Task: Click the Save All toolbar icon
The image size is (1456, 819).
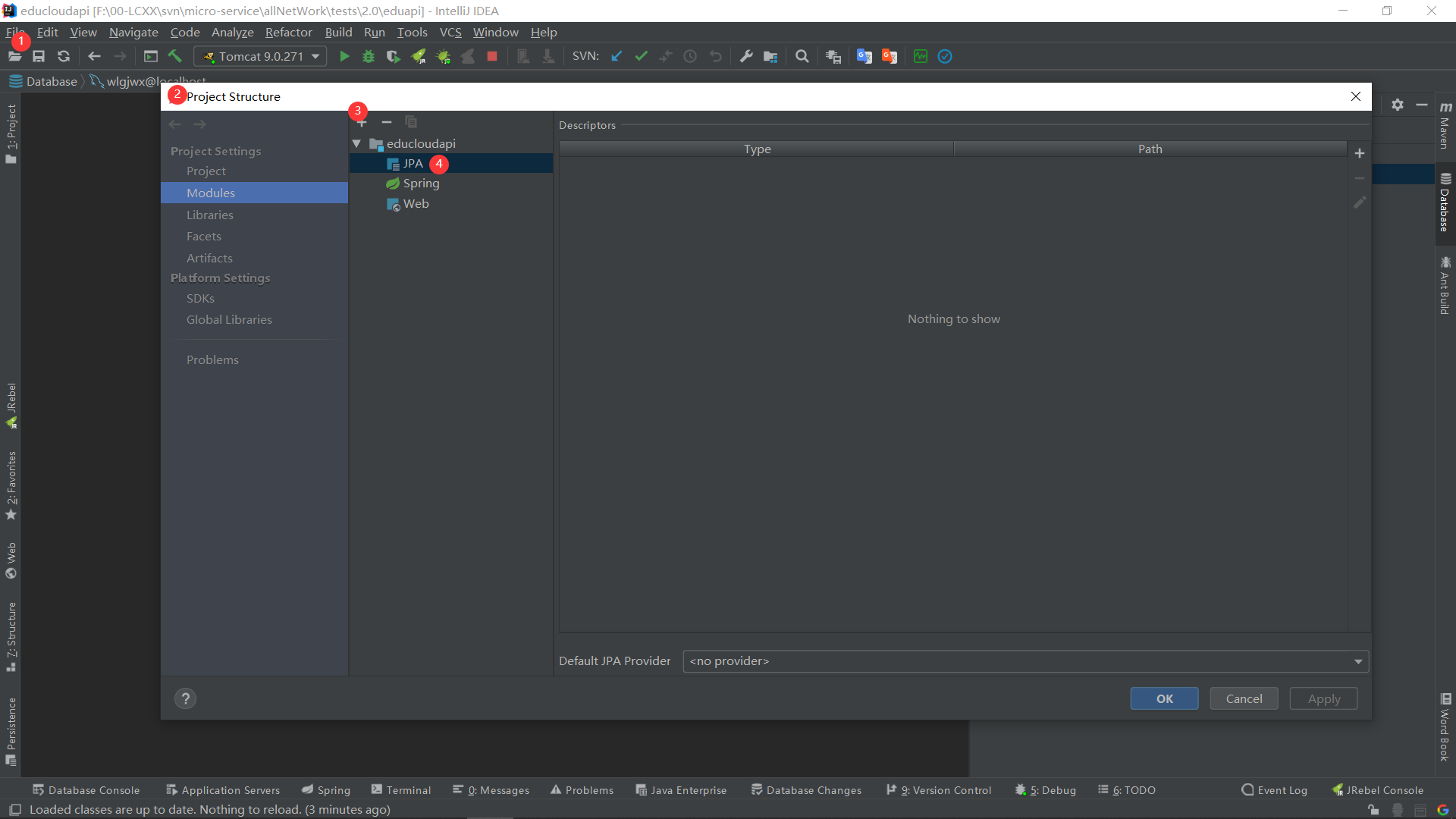Action: pyautogui.click(x=39, y=56)
